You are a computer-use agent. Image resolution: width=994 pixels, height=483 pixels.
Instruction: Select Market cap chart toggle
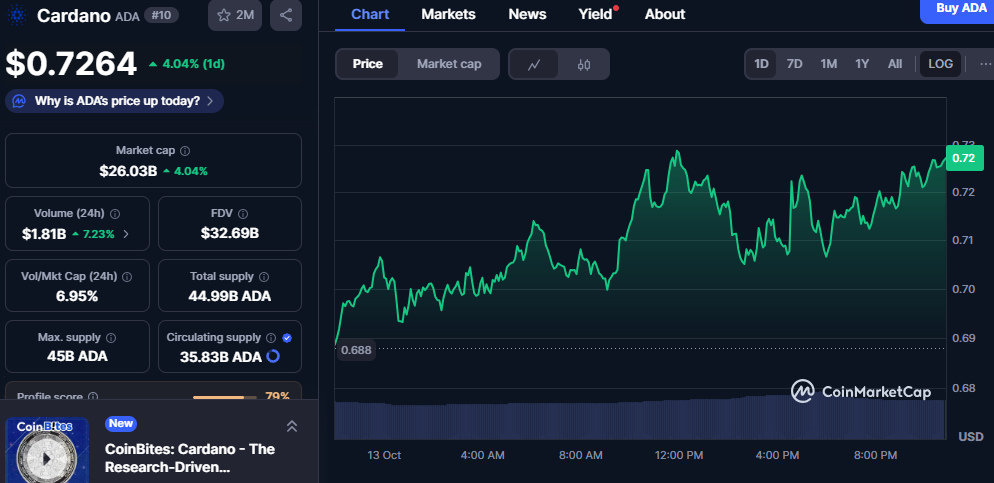pos(449,64)
